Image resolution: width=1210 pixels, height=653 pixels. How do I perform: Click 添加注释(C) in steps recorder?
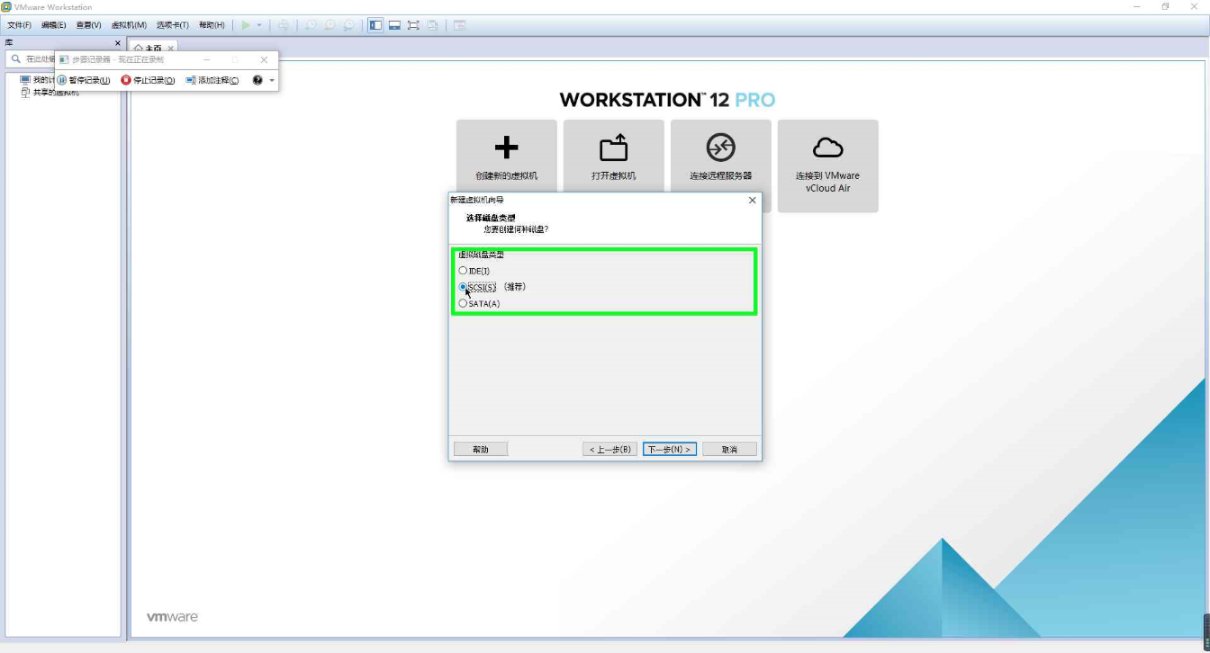pos(212,80)
